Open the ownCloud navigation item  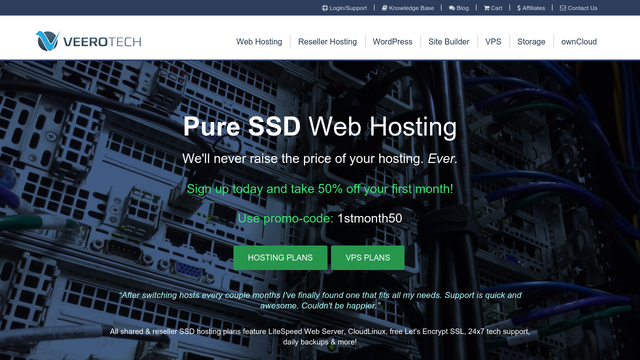(x=579, y=42)
